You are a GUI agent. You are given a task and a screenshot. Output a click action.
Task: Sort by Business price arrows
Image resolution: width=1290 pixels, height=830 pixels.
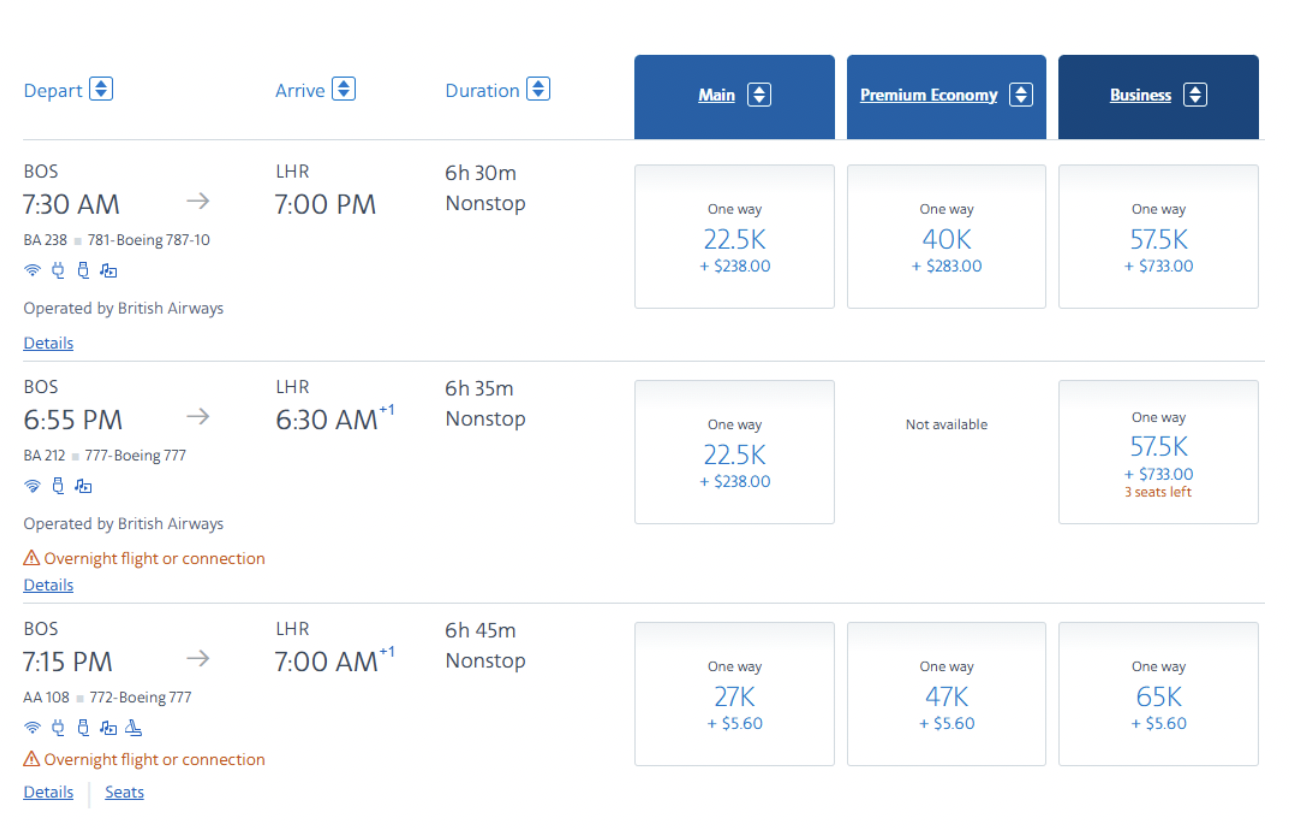[x=1195, y=95]
